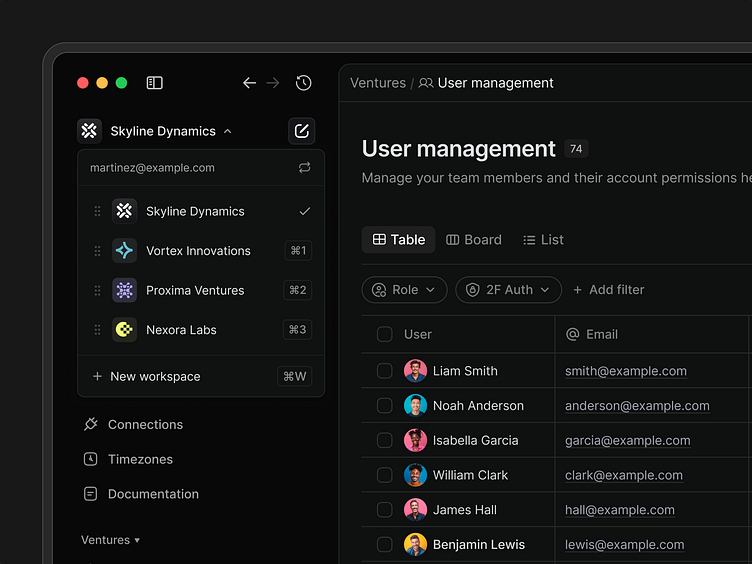Click Noah Anderson's avatar
Viewport: 752px width, 564px height.
415,405
